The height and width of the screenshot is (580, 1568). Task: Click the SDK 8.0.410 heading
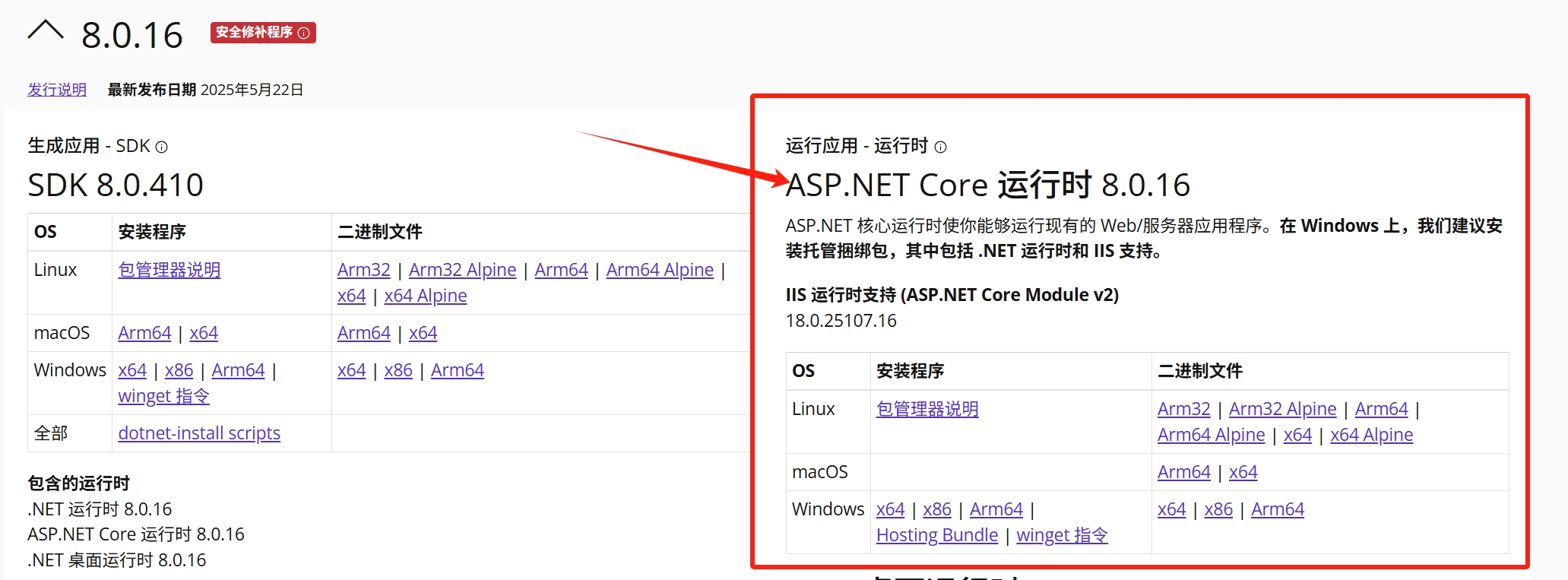click(x=116, y=185)
